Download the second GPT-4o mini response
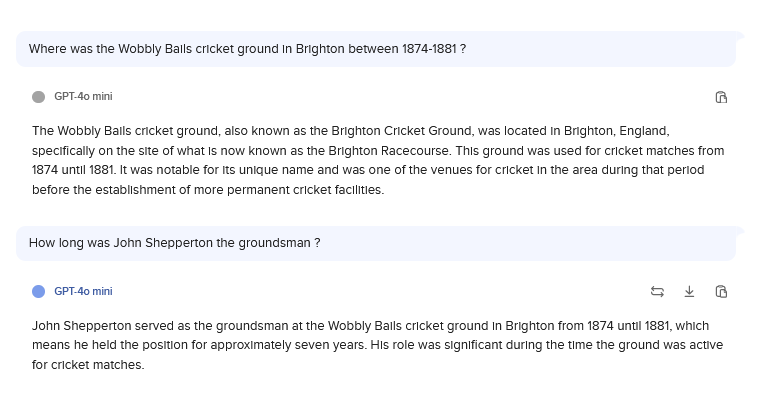 [689, 291]
